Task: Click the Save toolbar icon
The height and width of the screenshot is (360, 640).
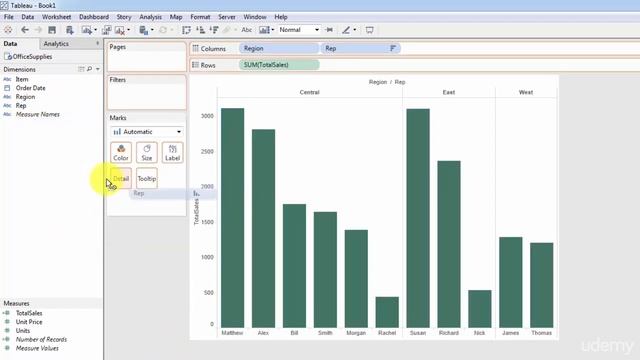Action: point(52,30)
